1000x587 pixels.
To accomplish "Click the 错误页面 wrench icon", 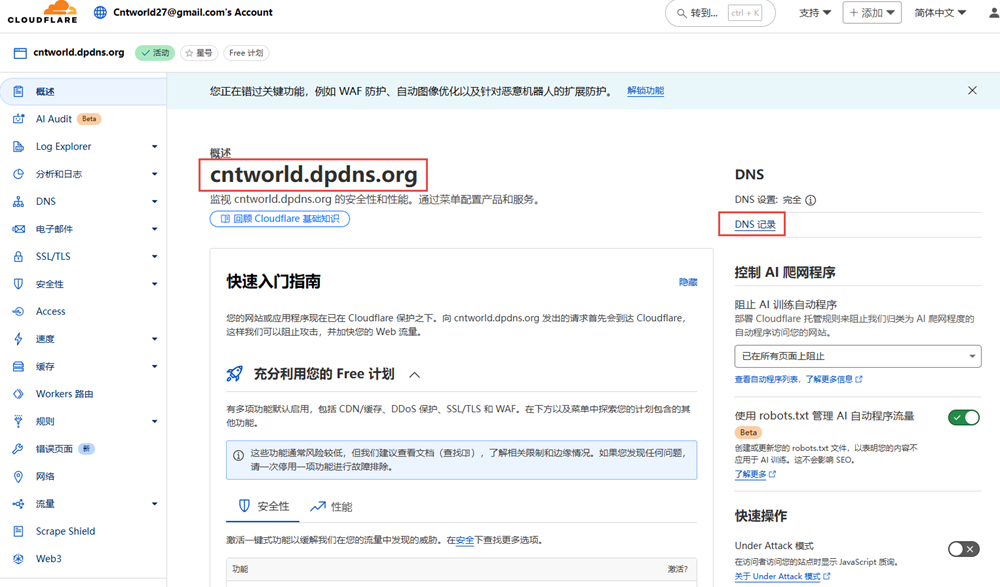I will [18, 449].
